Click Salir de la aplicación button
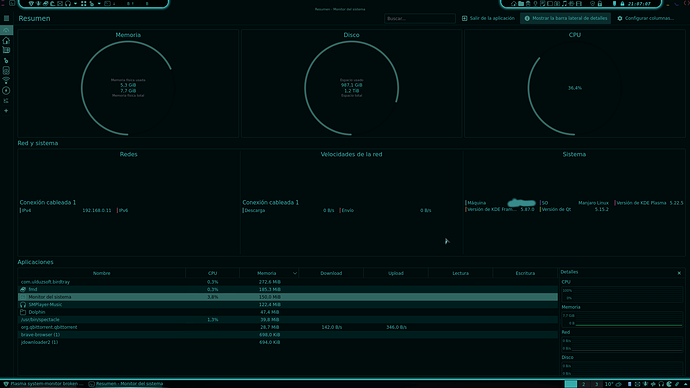The width and height of the screenshot is (690, 388). pos(488,18)
